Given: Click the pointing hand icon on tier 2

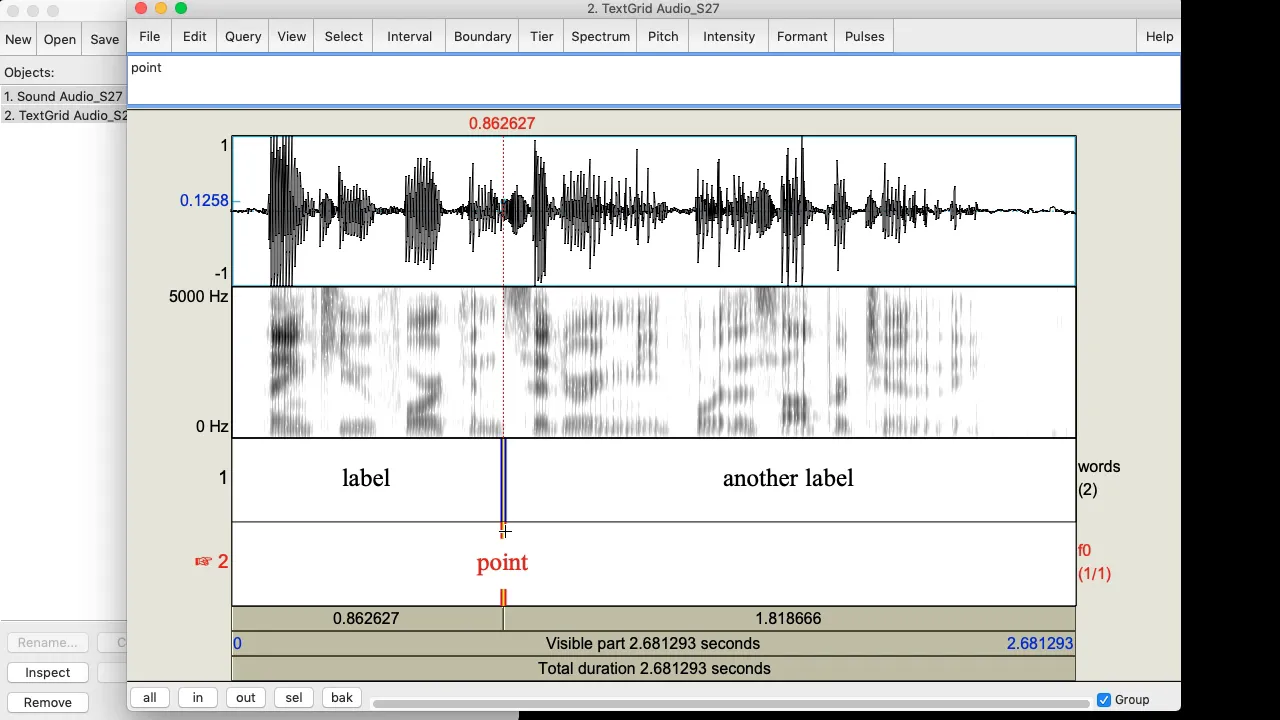Looking at the screenshot, I should [x=203, y=561].
